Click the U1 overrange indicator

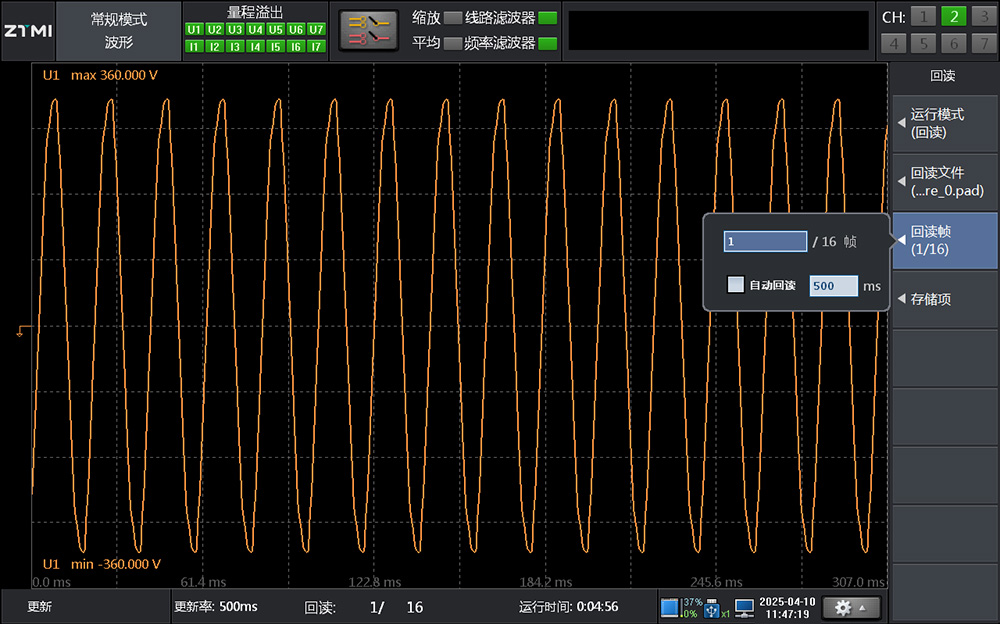(x=193, y=30)
